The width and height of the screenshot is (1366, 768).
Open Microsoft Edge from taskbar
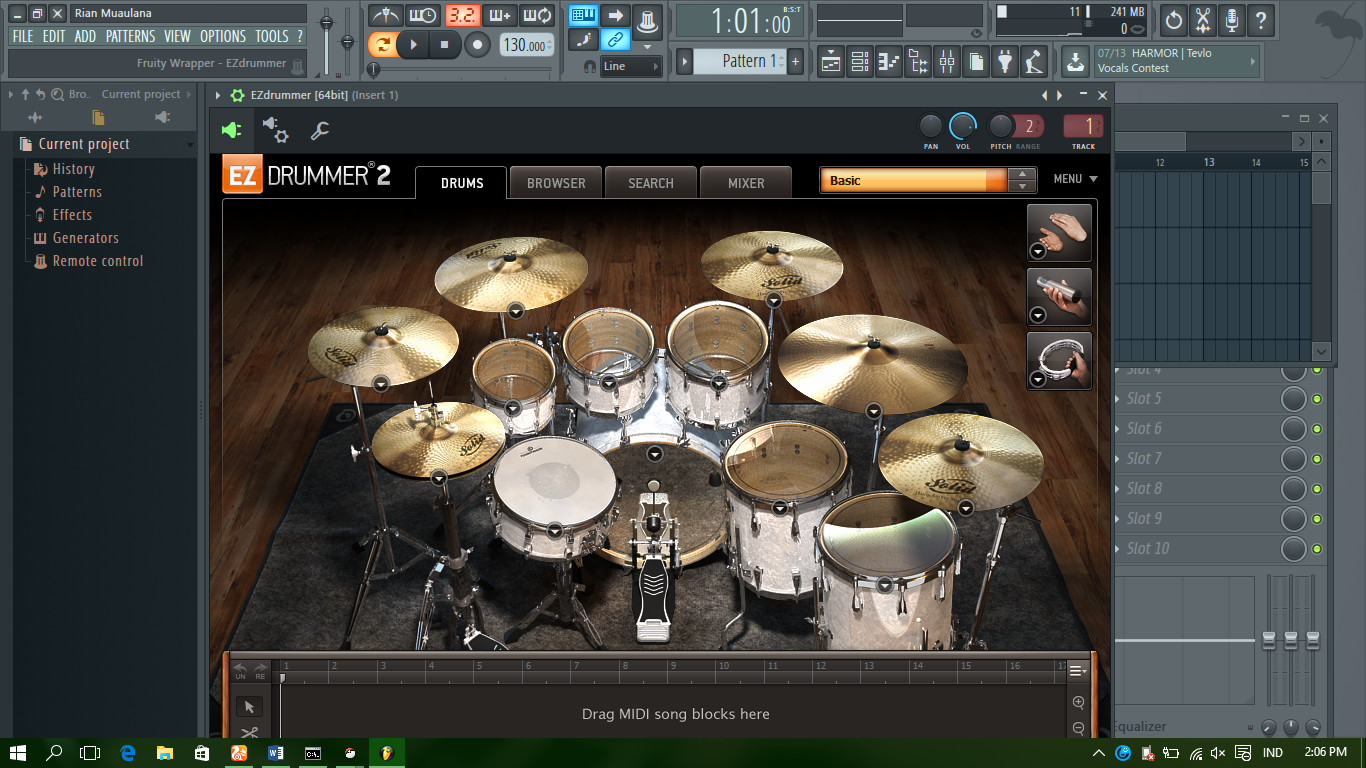[x=128, y=753]
